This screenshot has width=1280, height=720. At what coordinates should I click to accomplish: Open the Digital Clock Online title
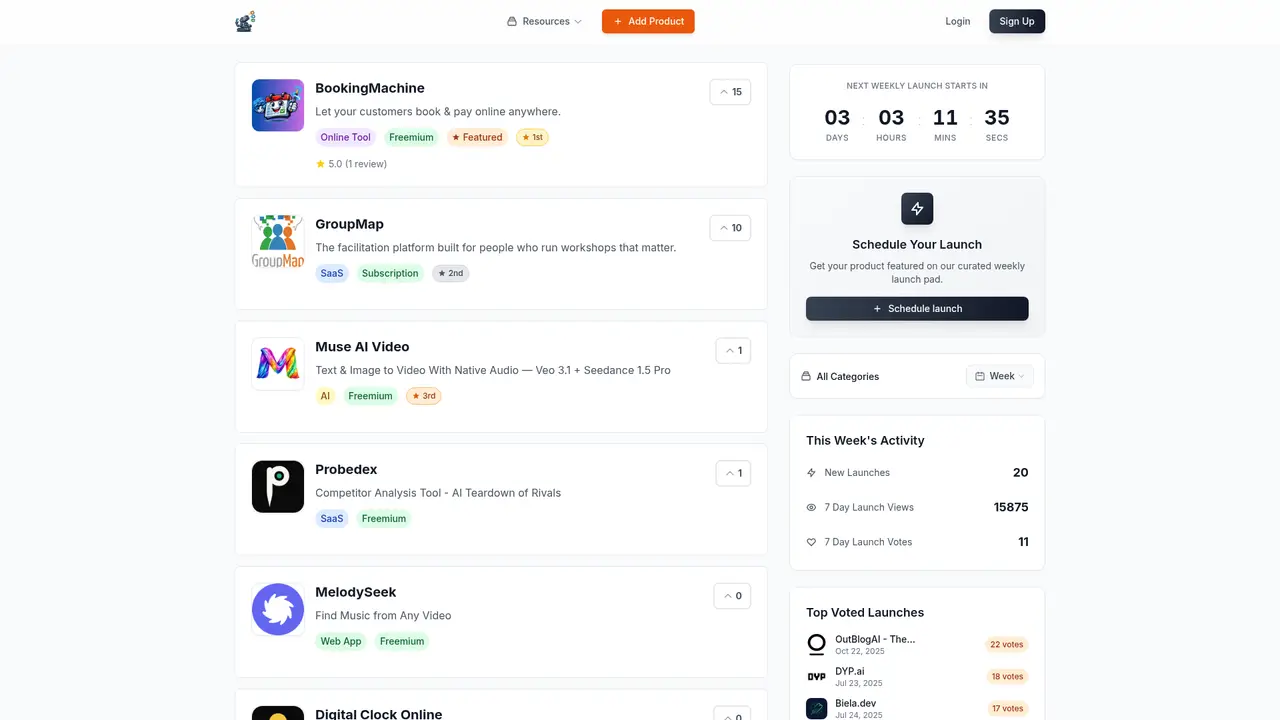click(x=378, y=714)
